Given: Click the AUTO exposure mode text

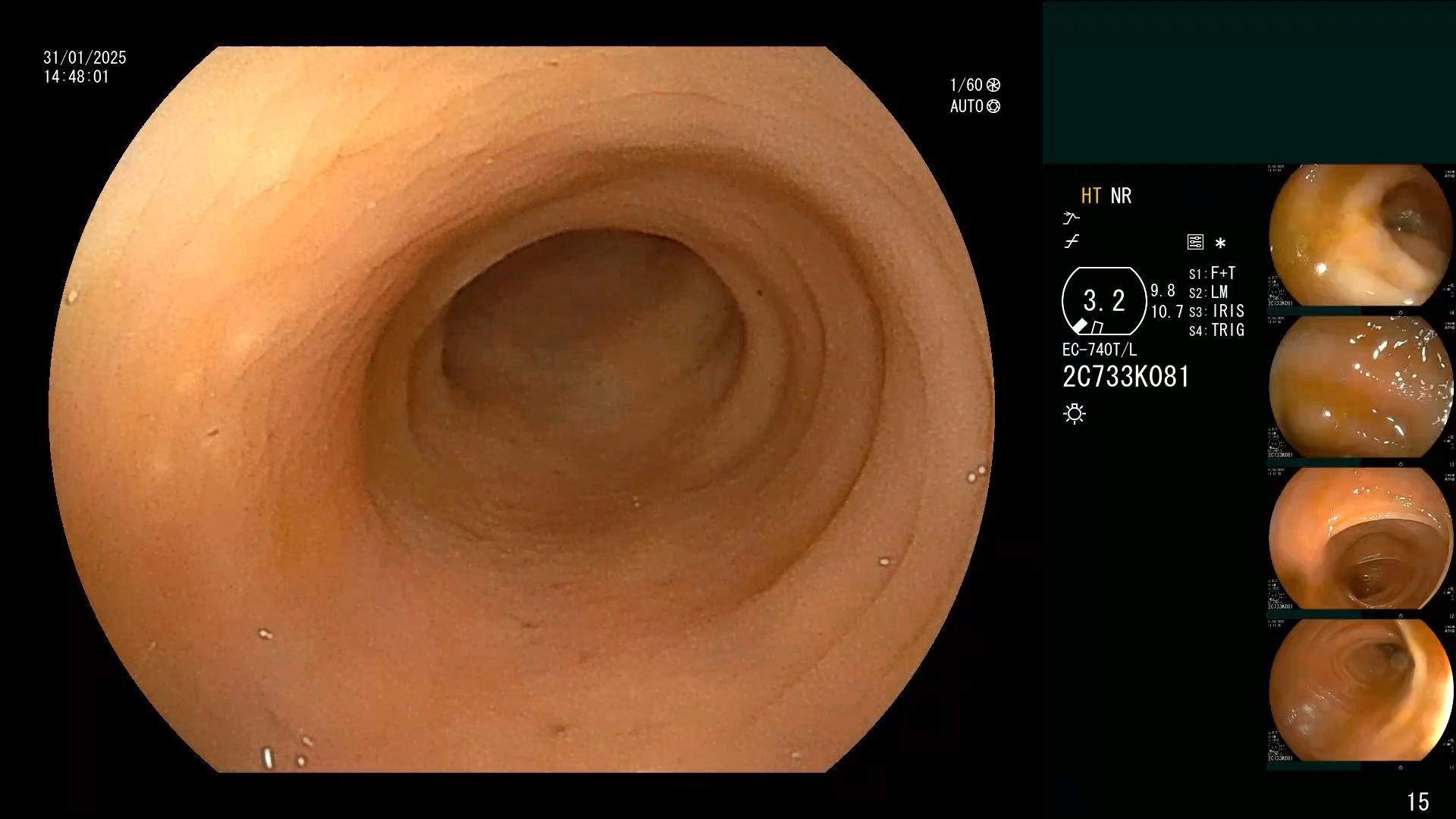Looking at the screenshot, I should (x=967, y=106).
